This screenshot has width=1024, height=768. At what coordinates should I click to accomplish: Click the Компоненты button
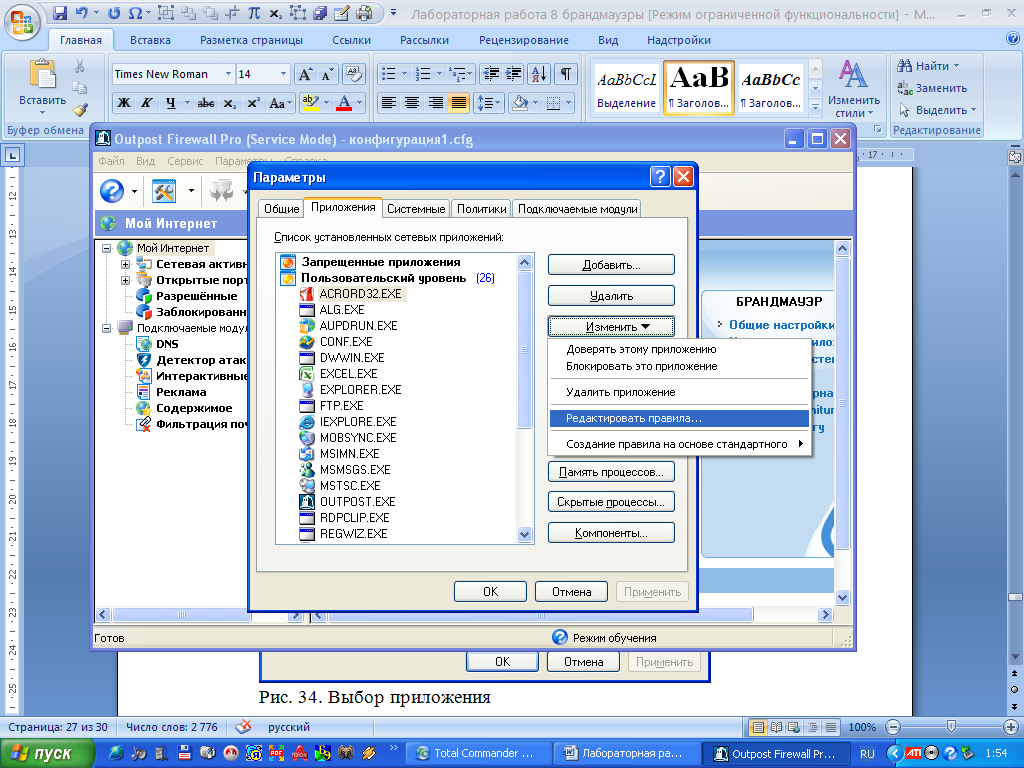[x=611, y=533]
